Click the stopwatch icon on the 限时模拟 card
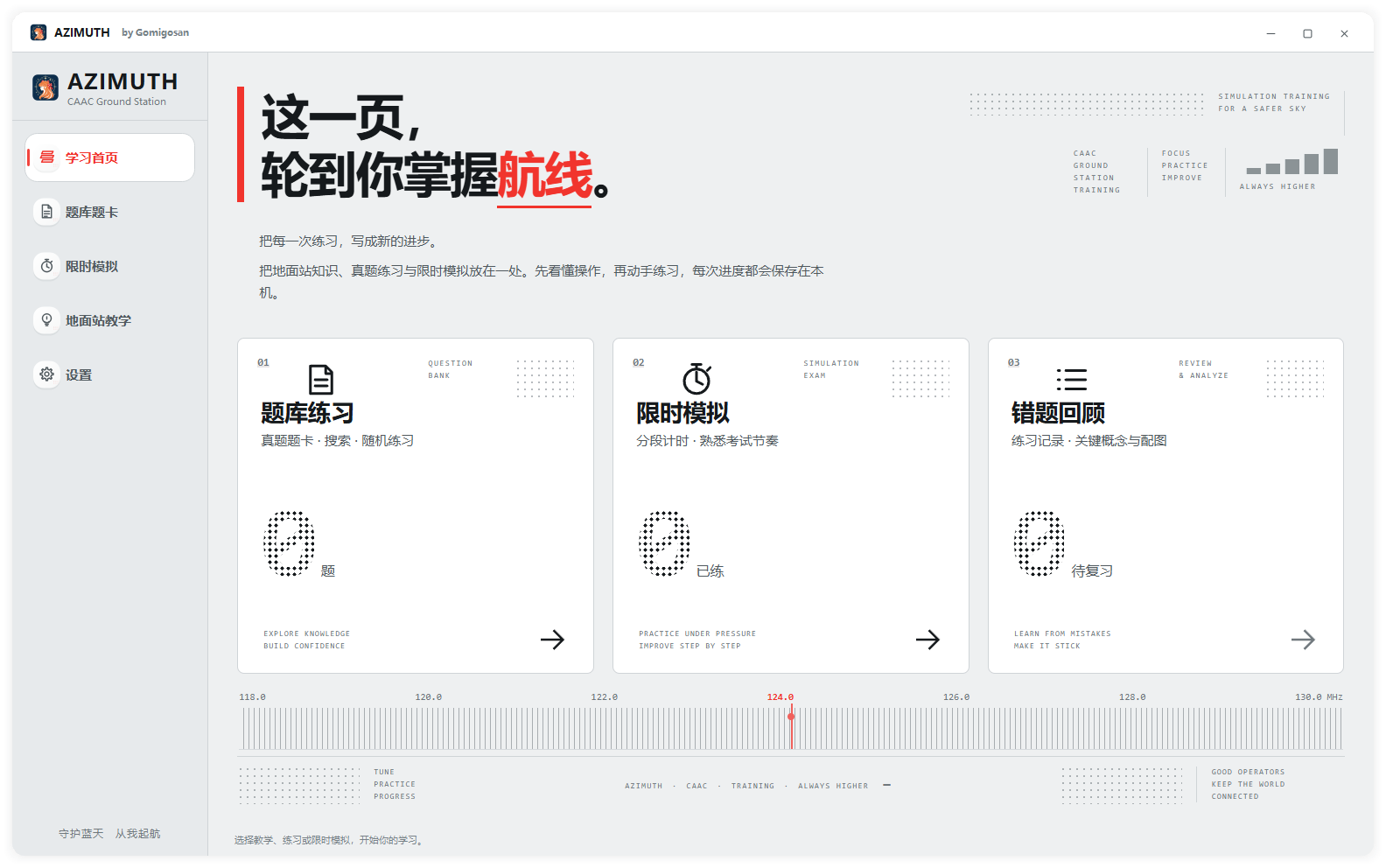Viewport: 1386px width, 868px height. [x=696, y=379]
